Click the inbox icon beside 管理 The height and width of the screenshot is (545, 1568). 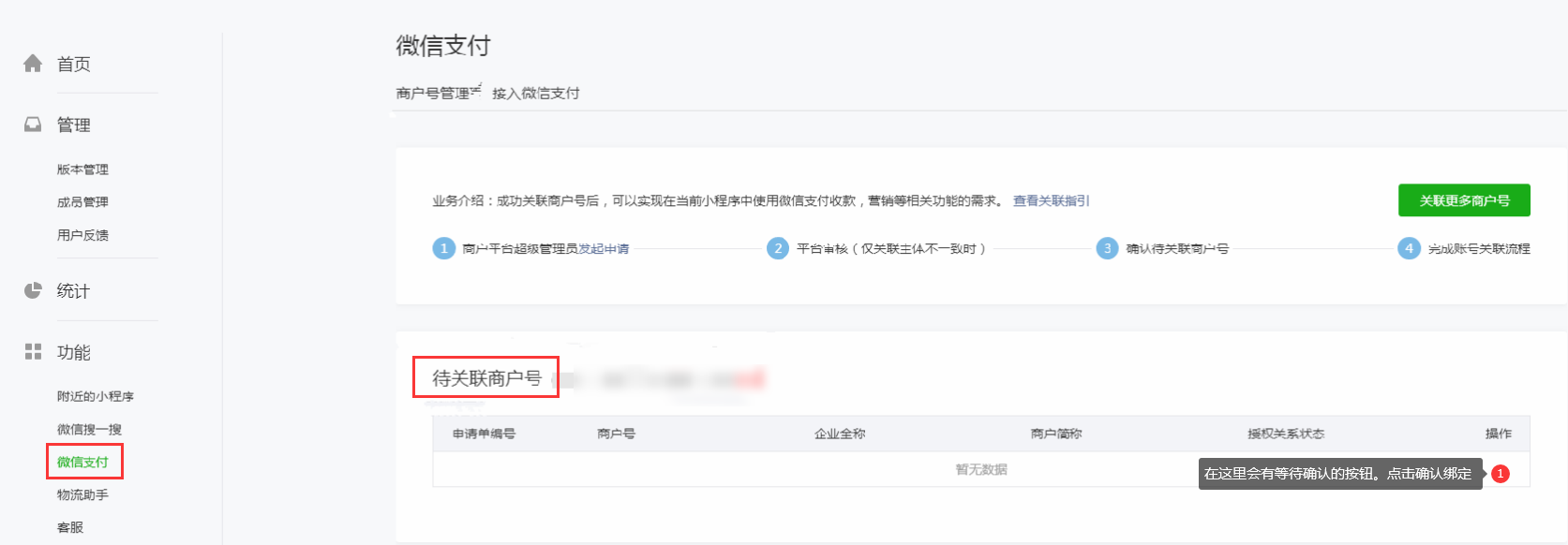coord(33,125)
